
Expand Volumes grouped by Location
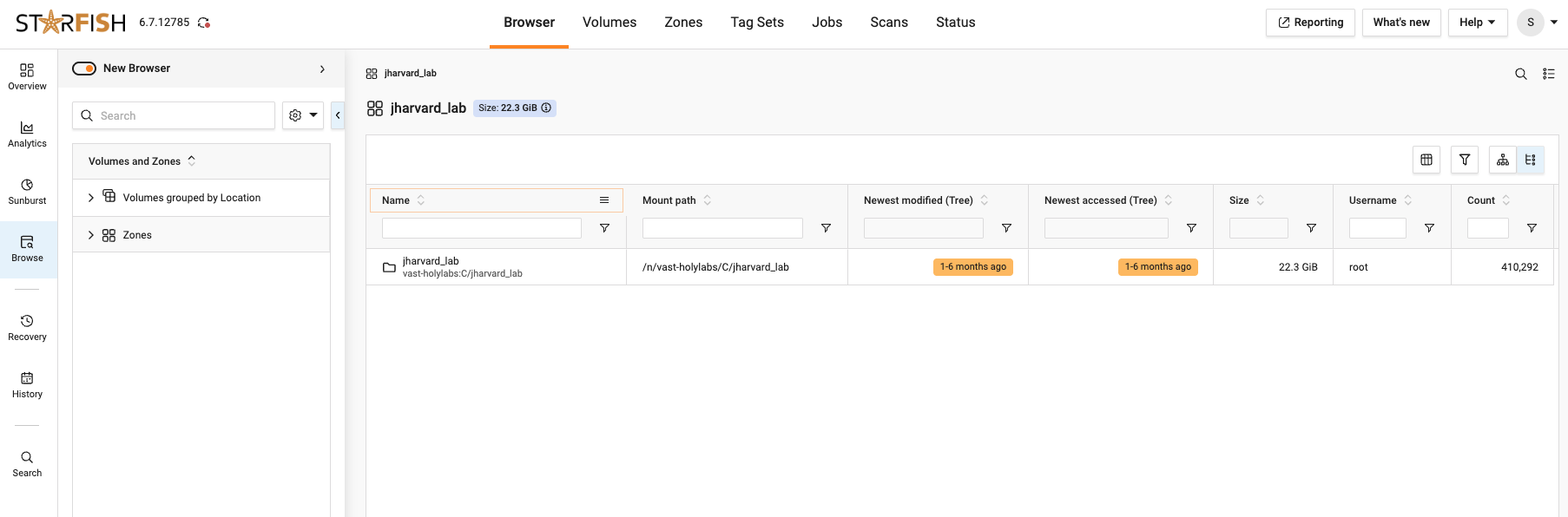tap(91, 198)
